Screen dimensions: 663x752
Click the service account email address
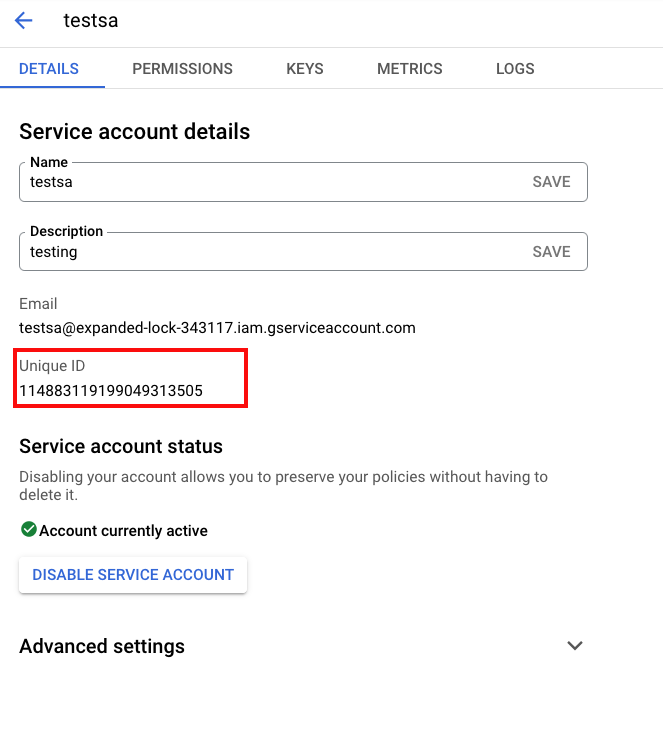coord(217,327)
